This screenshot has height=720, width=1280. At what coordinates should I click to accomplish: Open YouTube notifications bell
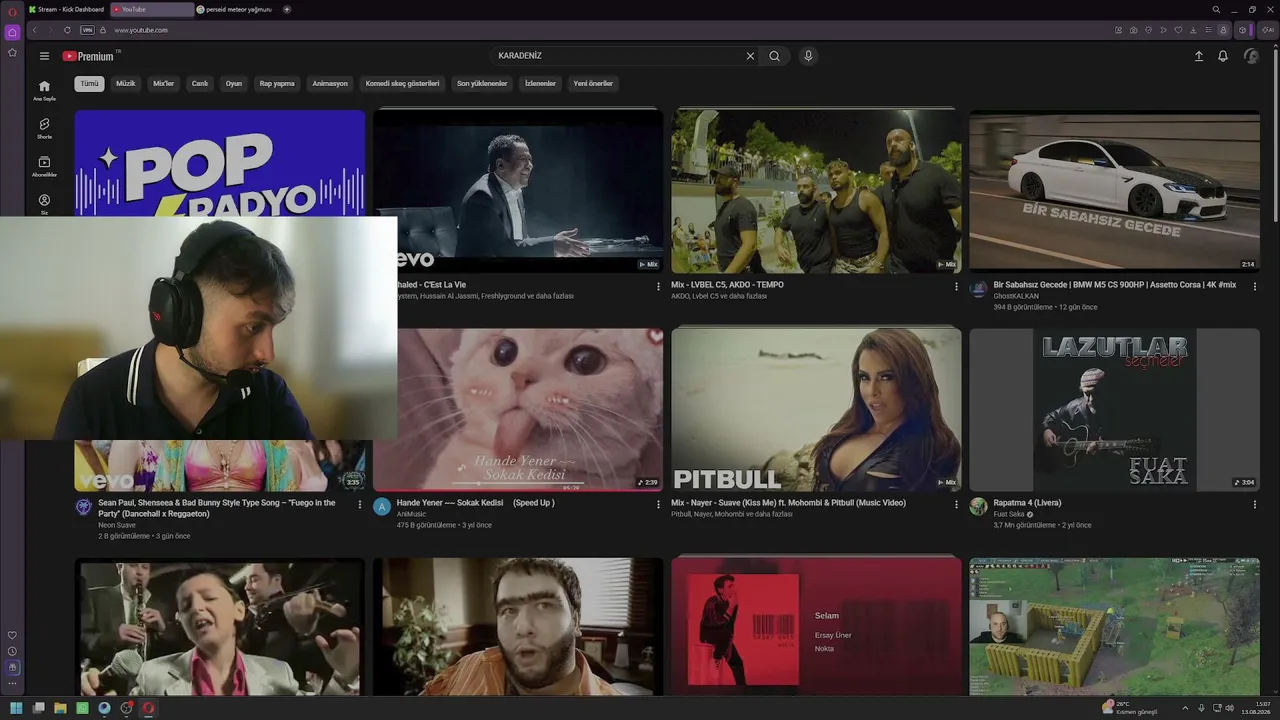click(1223, 56)
